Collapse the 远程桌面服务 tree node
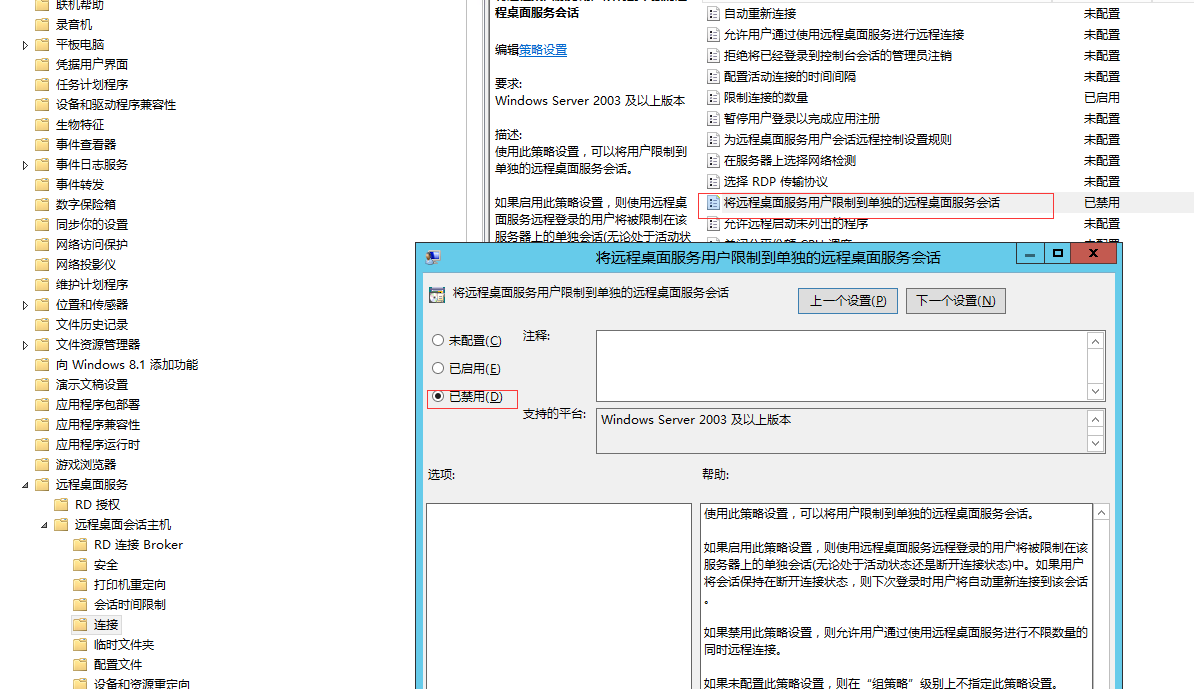The image size is (1194, 689). coord(25,485)
